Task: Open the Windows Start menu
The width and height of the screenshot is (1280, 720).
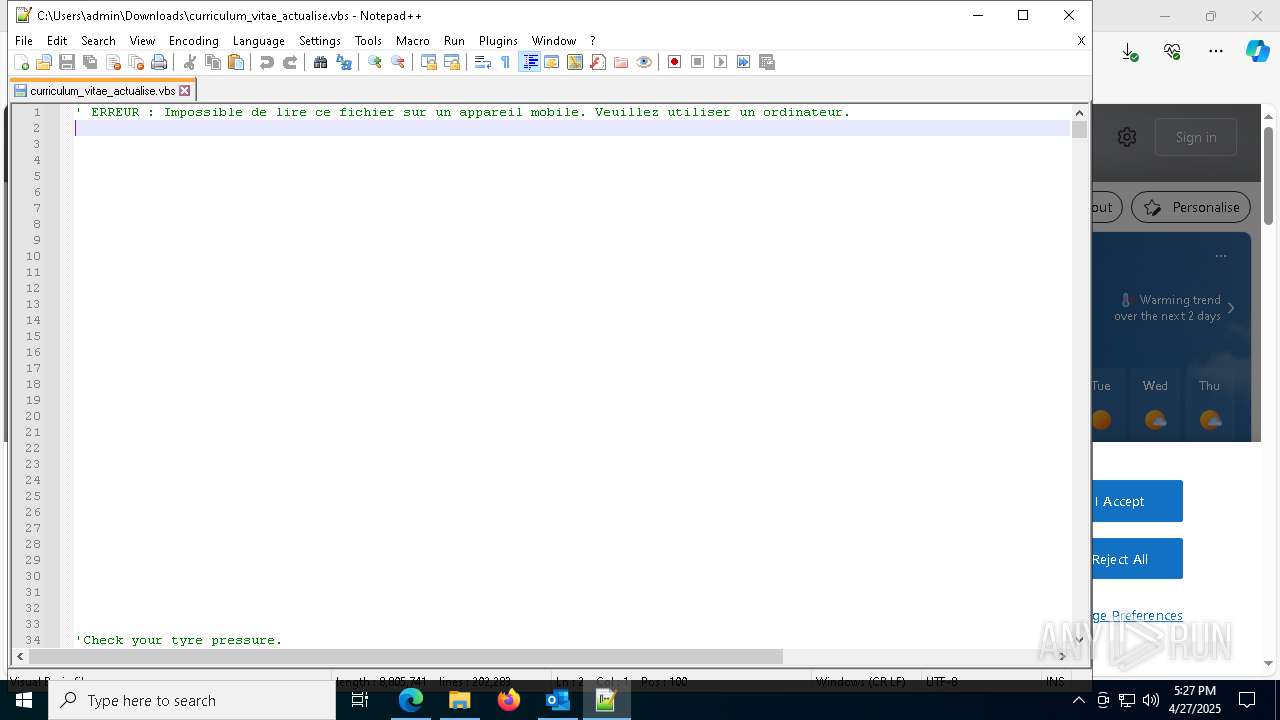Action: [24, 700]
